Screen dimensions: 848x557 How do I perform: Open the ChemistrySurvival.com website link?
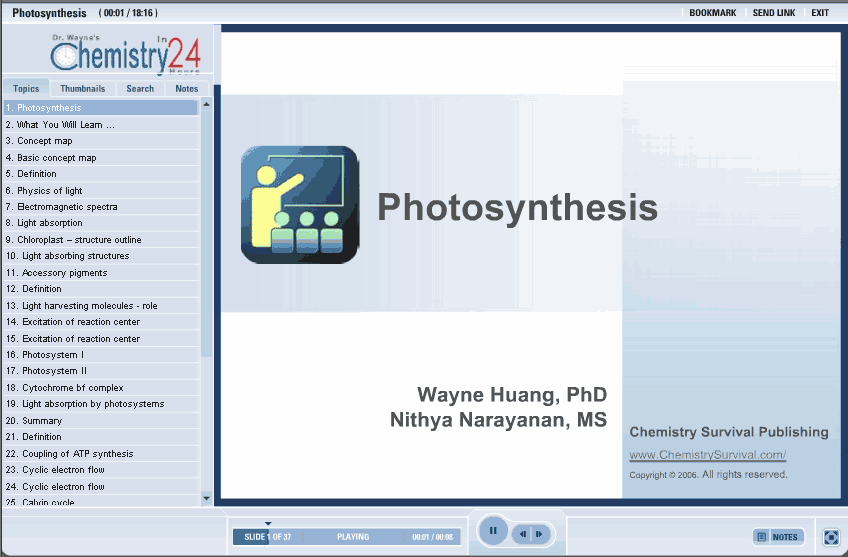(x=707, y=455)
